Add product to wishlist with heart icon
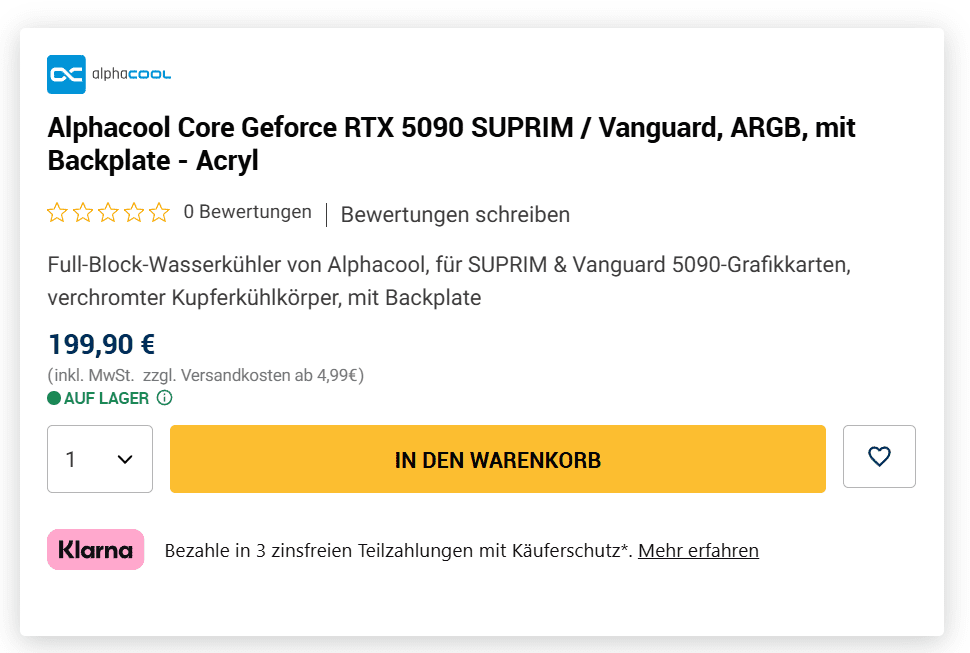970x653 pixels. [x=879, y=456]
